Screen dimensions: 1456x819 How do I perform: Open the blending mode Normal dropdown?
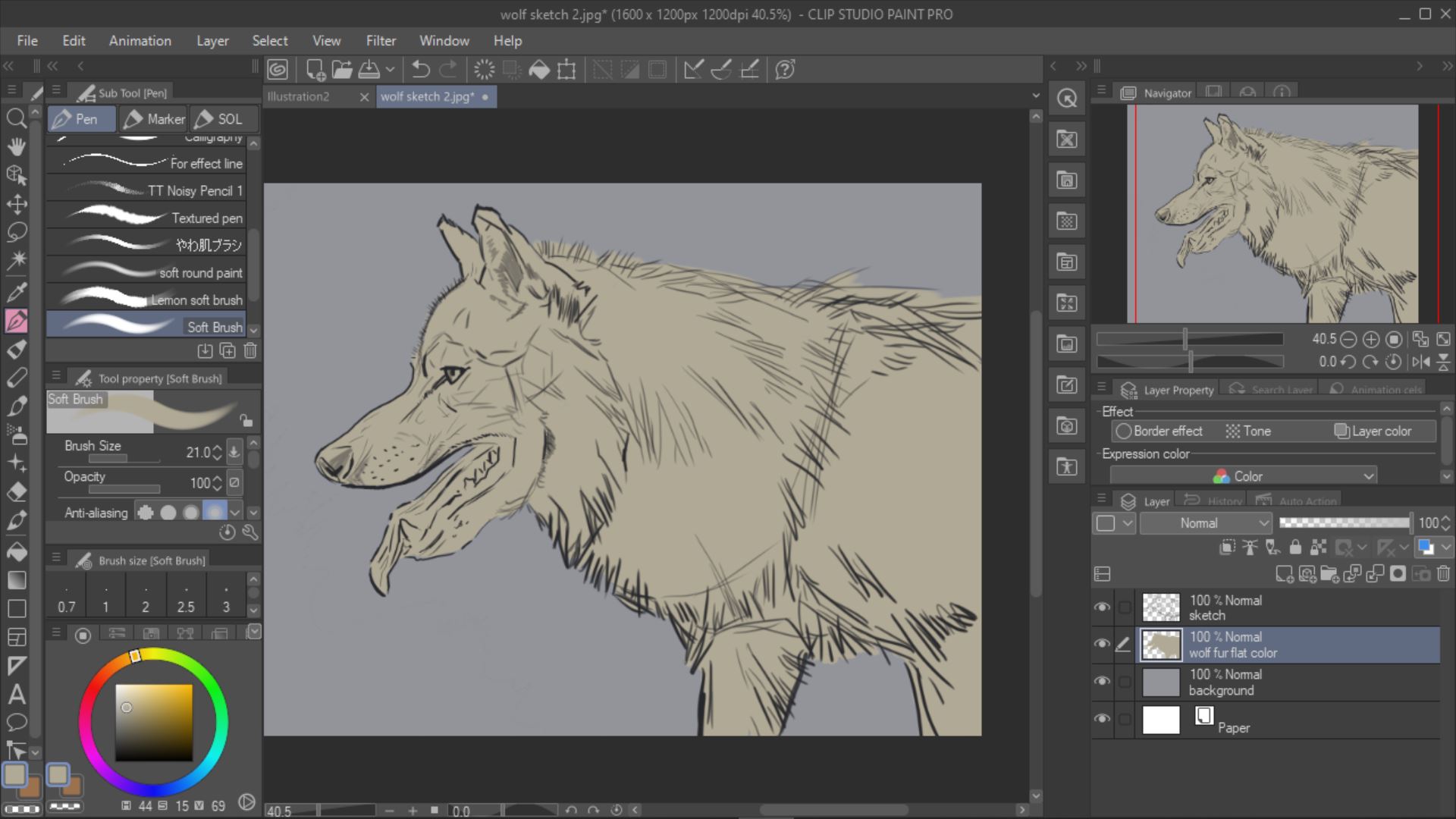(x=1206, y=523)
